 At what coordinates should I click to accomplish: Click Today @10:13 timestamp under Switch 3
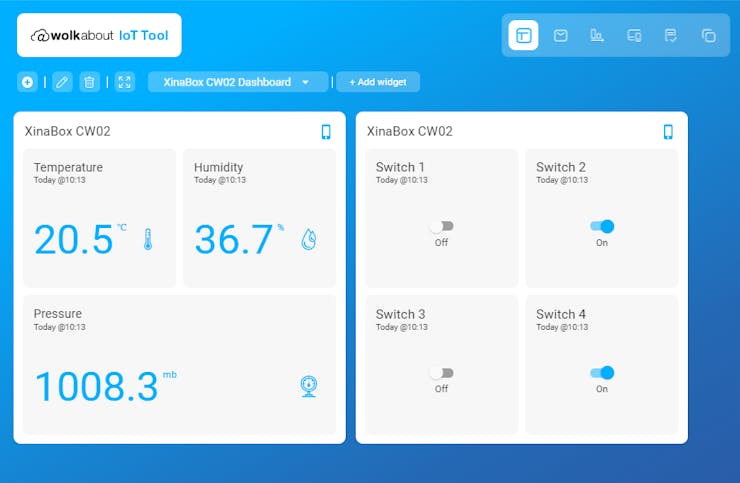tap(402, 327)
